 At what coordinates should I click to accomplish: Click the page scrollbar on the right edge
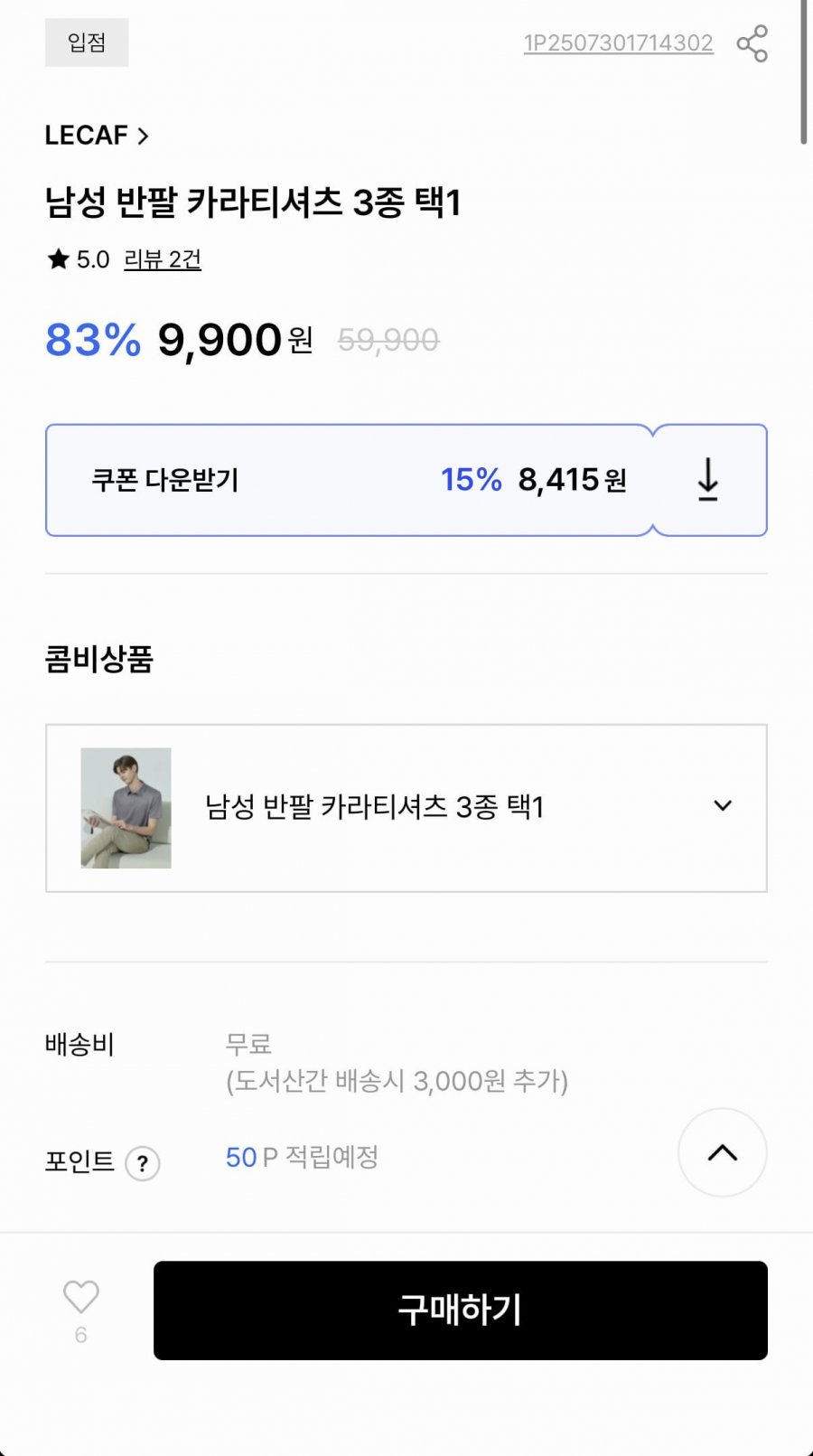coord(803,72)
